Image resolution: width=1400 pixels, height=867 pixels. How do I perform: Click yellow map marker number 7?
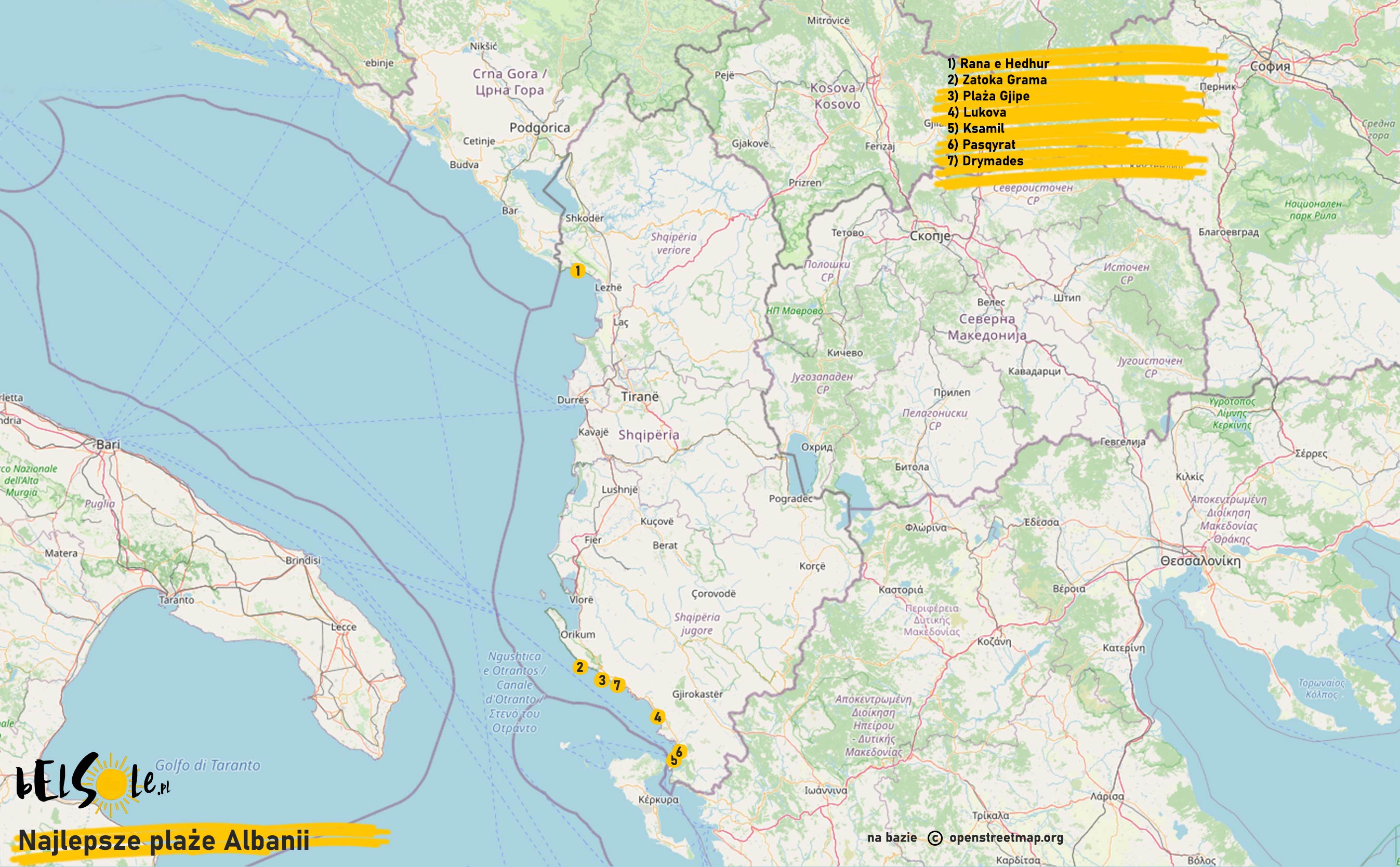[x=617, y=685]
